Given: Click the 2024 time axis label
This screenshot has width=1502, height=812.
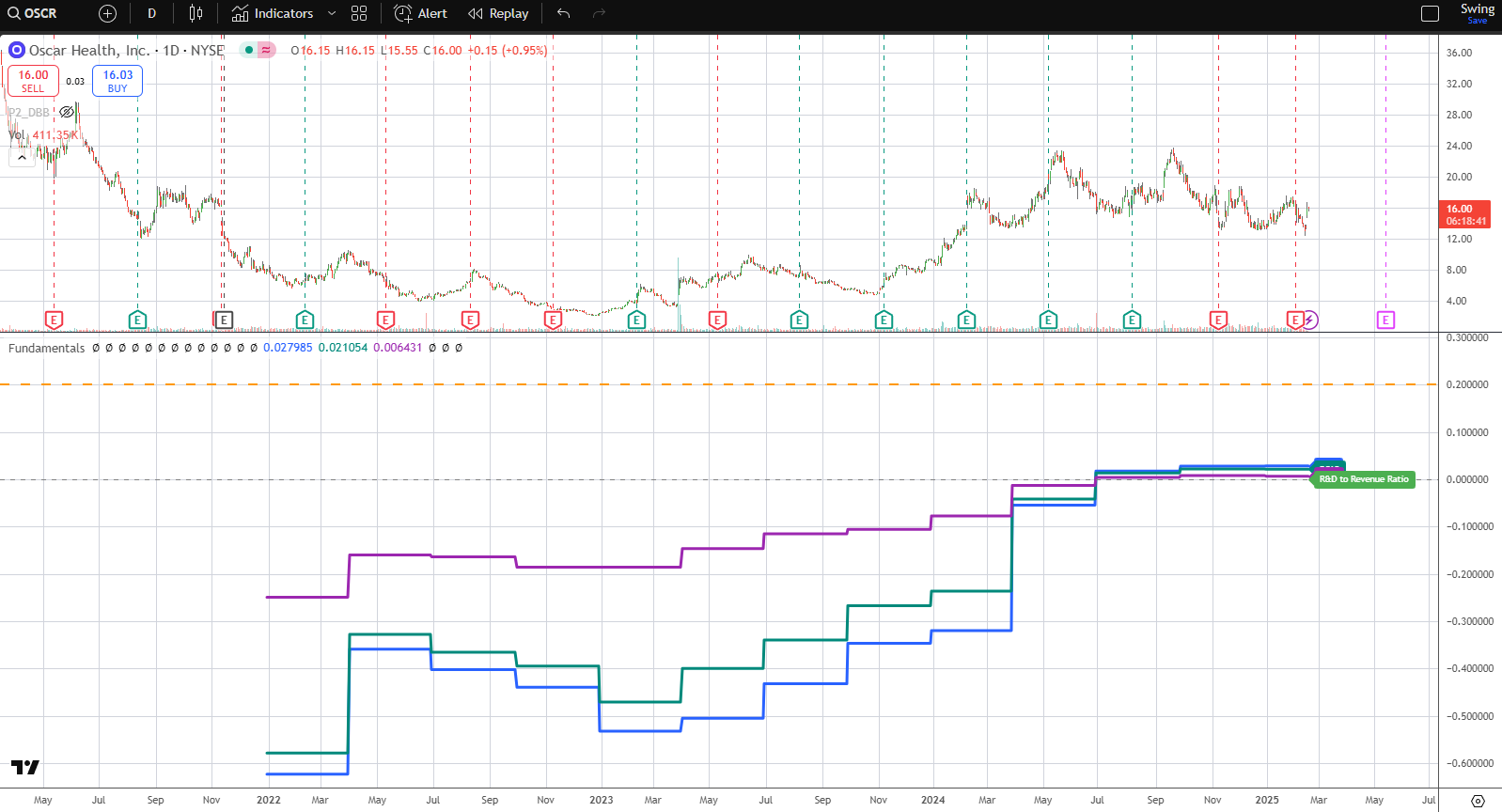Looking at the screenshot, I should coord(933,801).
